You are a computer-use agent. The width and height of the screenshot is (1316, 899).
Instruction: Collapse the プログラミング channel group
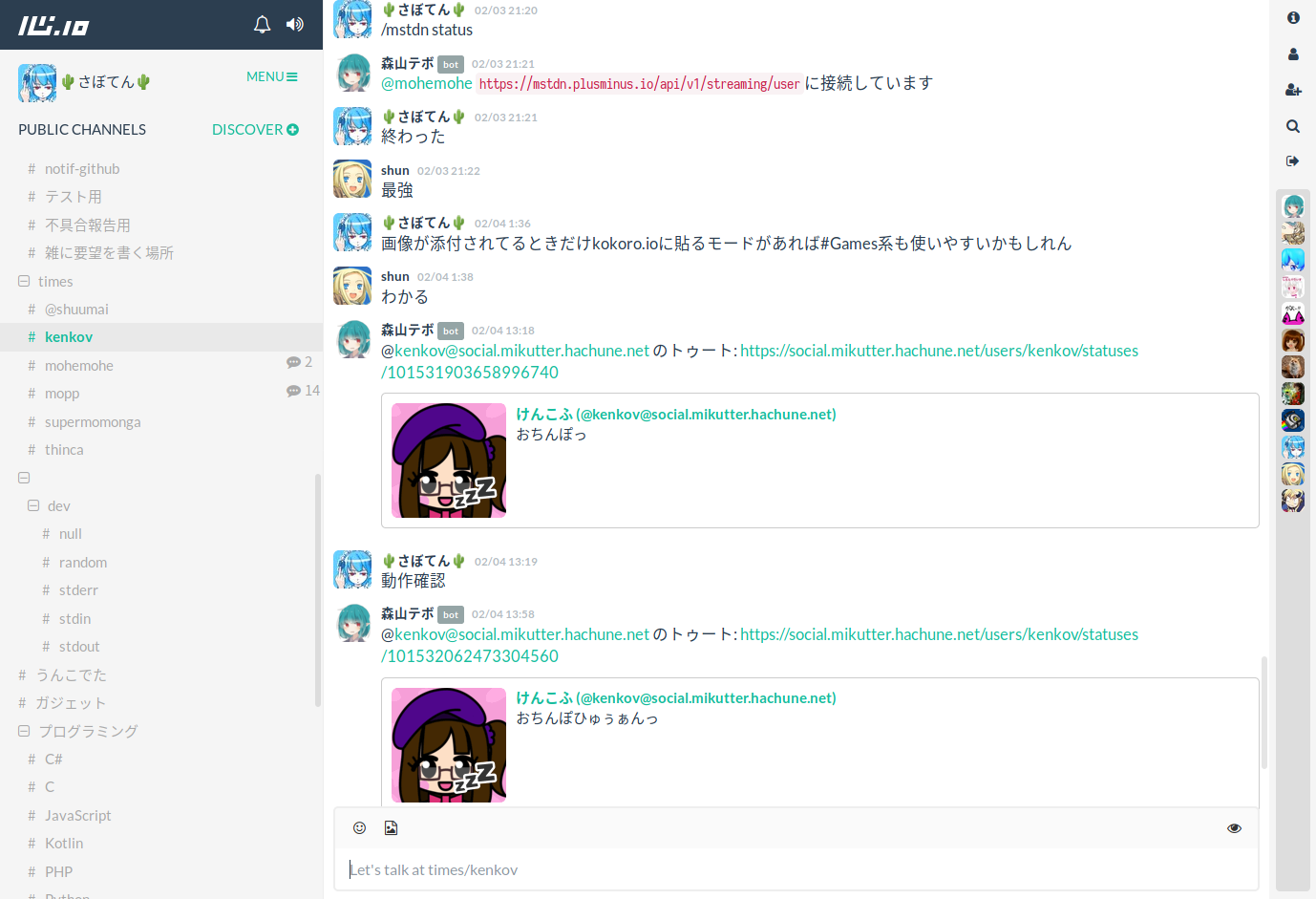coord(24,732)
